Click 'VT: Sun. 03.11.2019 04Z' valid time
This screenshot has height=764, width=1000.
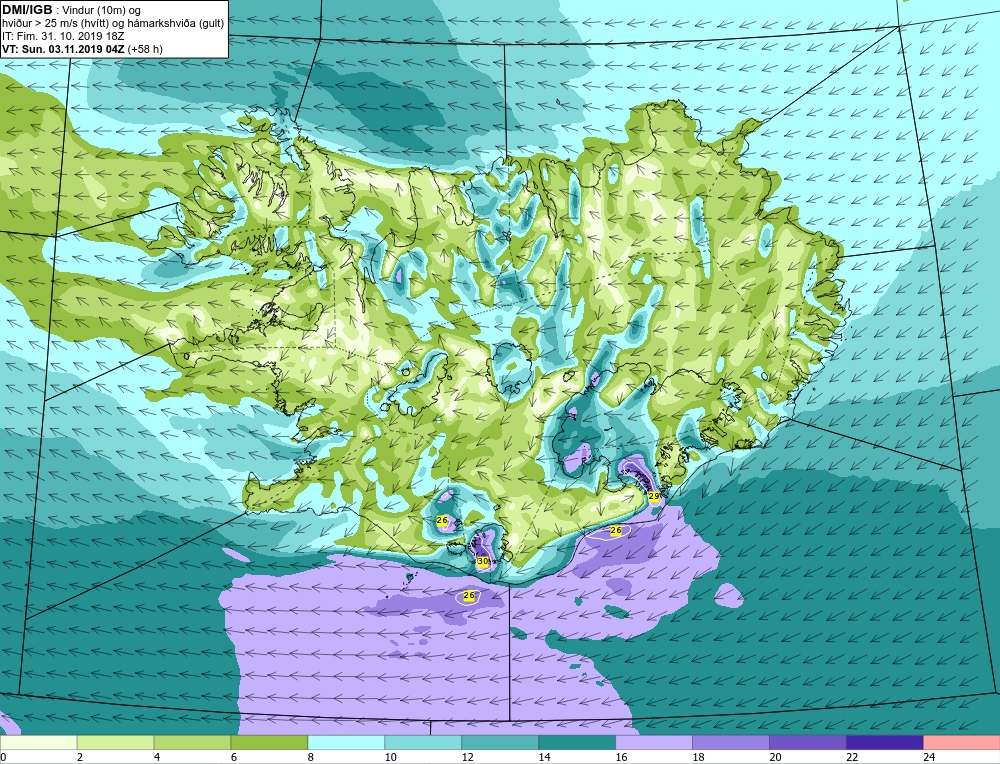point(64,49)
